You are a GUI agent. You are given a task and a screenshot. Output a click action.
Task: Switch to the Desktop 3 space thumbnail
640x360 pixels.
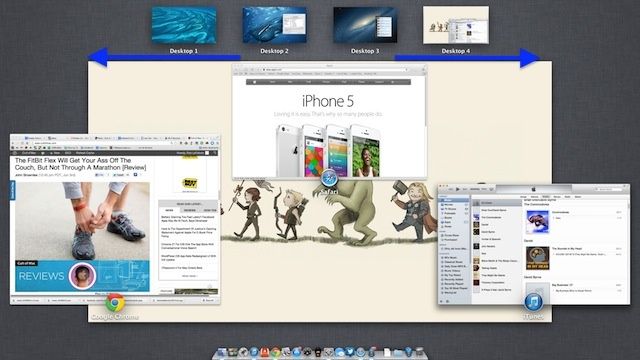click(365, 25)
